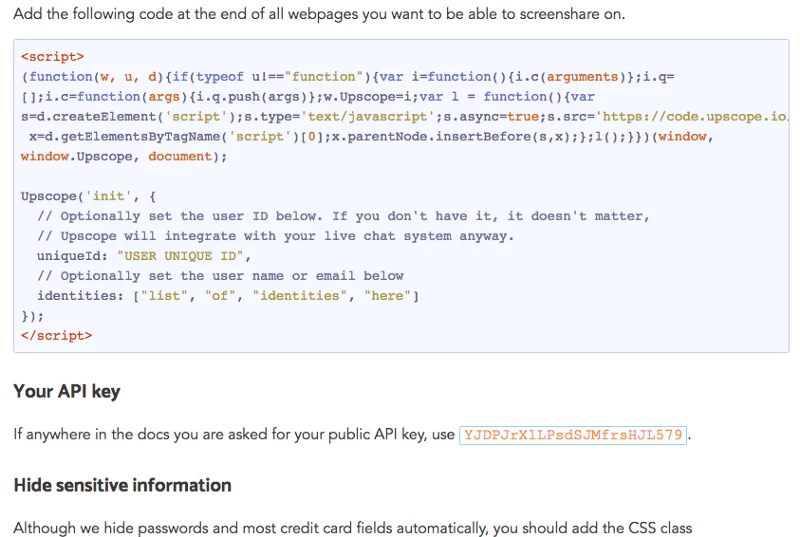
Task: Click the paragraph about hiding passwords
Action: pyautogui.click(x=352, y=527)
